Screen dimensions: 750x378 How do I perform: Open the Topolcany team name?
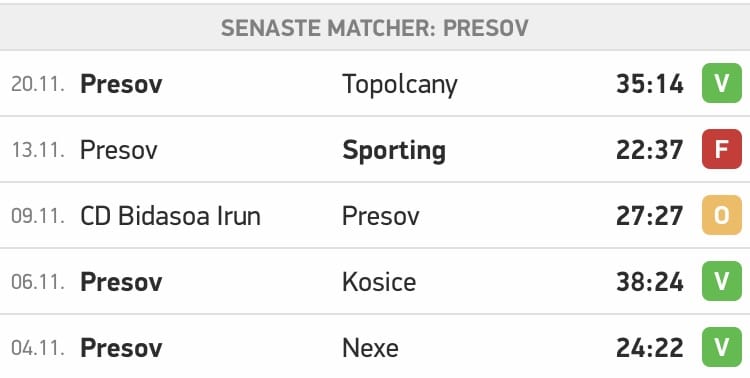(x=400, y=85)
